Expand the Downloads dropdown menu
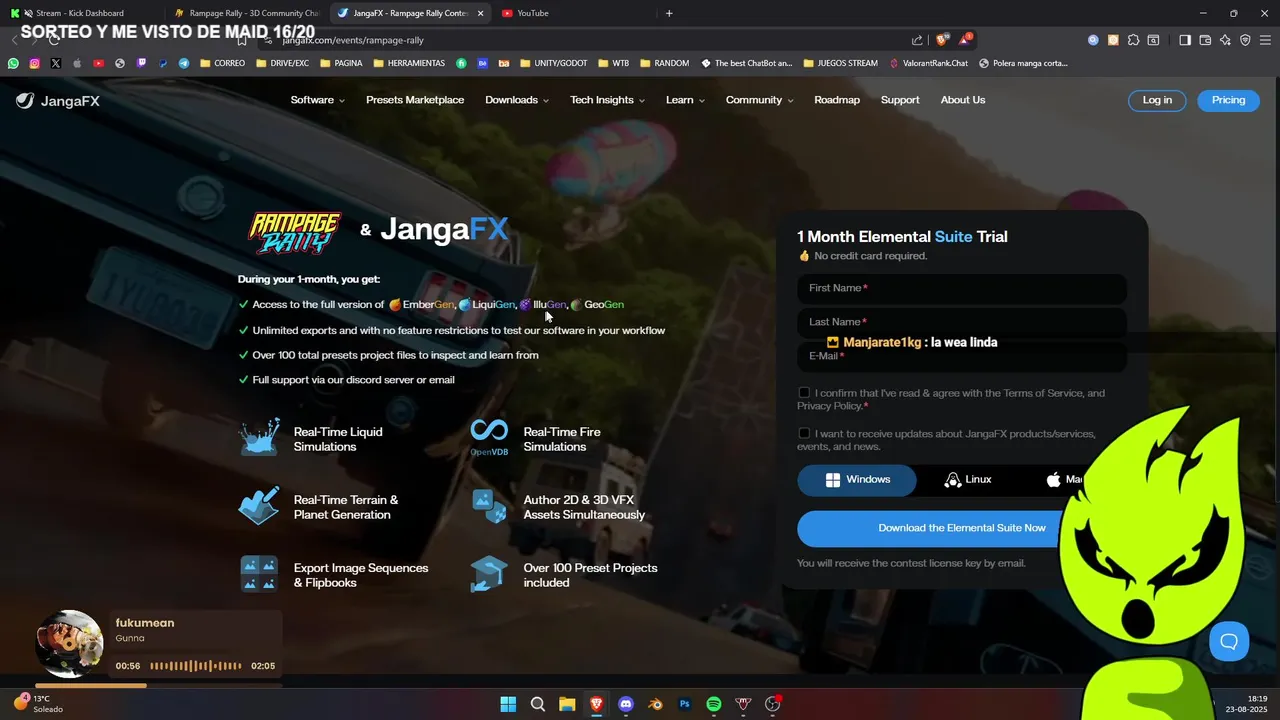 [x=517, y=100]
